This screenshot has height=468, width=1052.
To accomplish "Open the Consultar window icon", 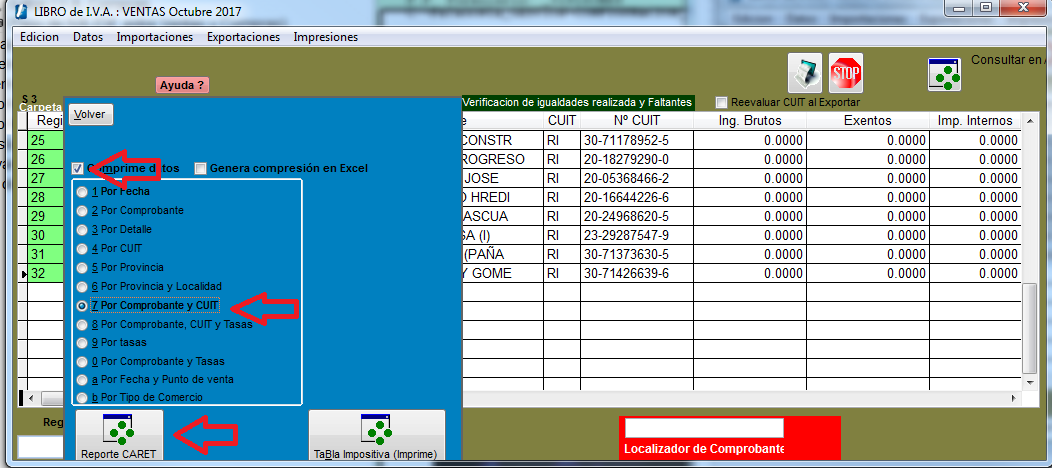I will [945, 74].
